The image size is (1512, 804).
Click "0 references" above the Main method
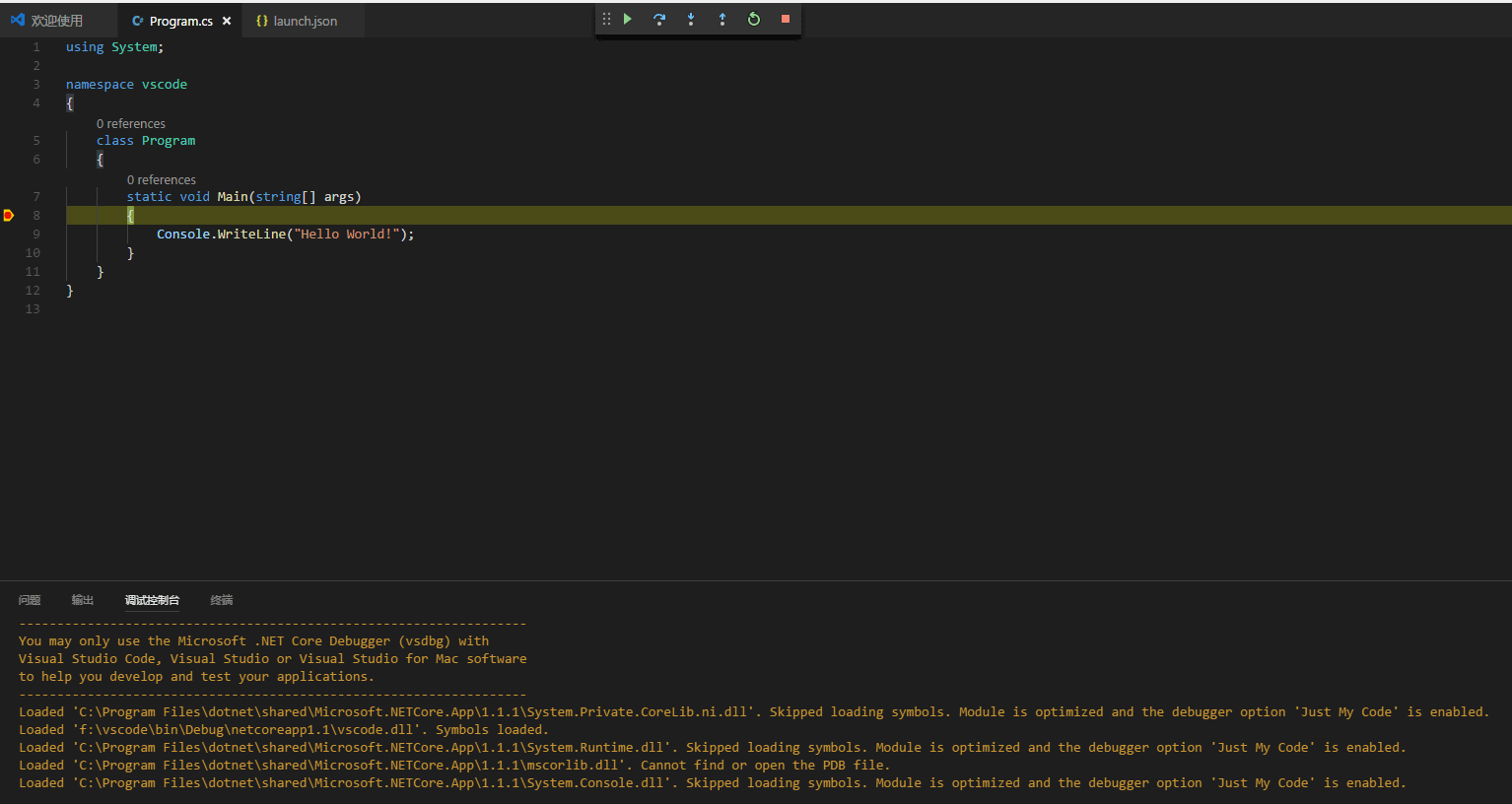click(x=162, y=180)
